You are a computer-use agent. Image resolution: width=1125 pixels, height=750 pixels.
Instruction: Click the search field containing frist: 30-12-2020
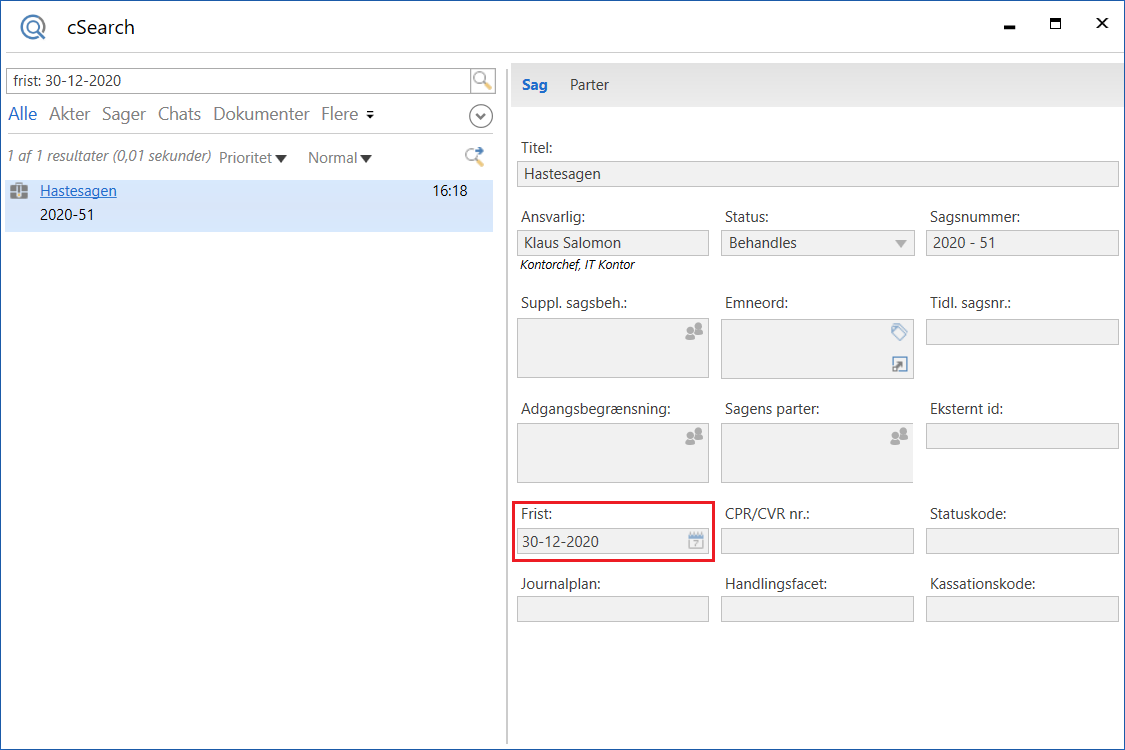[238, 81]
